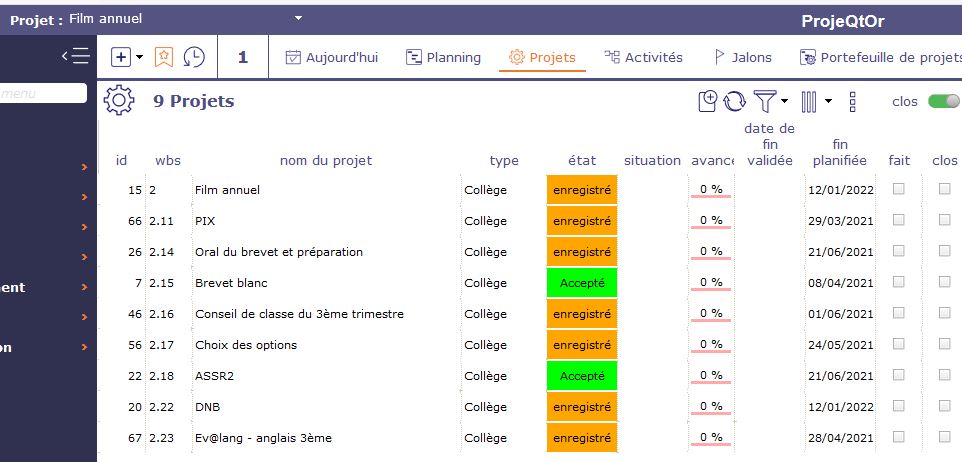
Task: Switch to the Planning tab
Action: pos(443,57)
